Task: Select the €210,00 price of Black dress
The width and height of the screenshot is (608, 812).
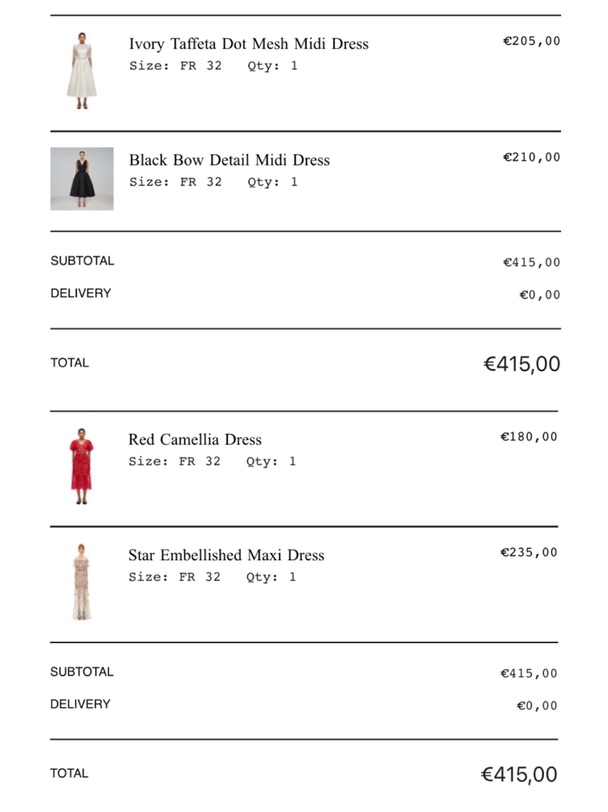Action: pyautogui.click(x=531, y=157)
